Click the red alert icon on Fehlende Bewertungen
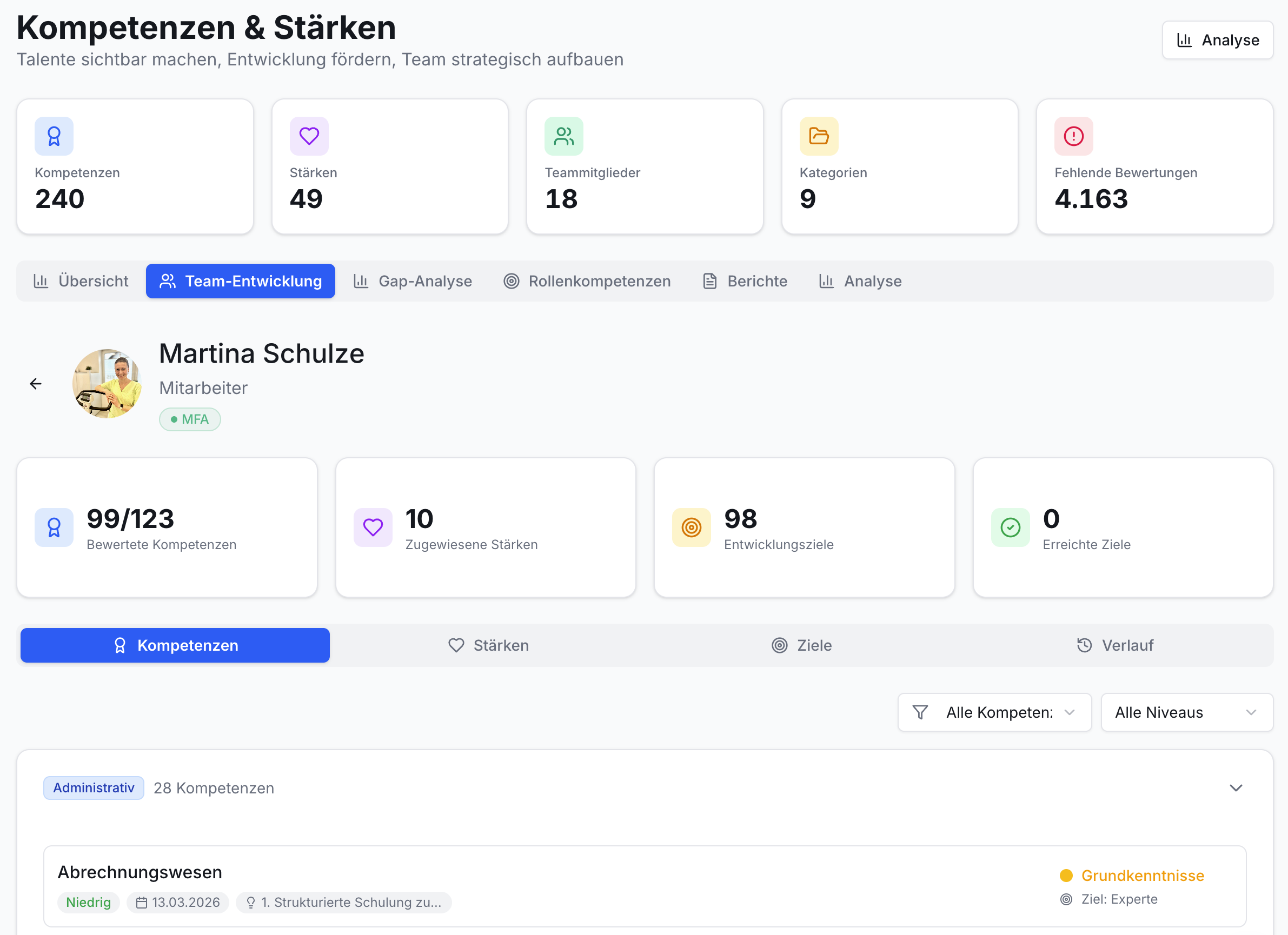This screenshot has width=1288, height=935. [1074, 136]
